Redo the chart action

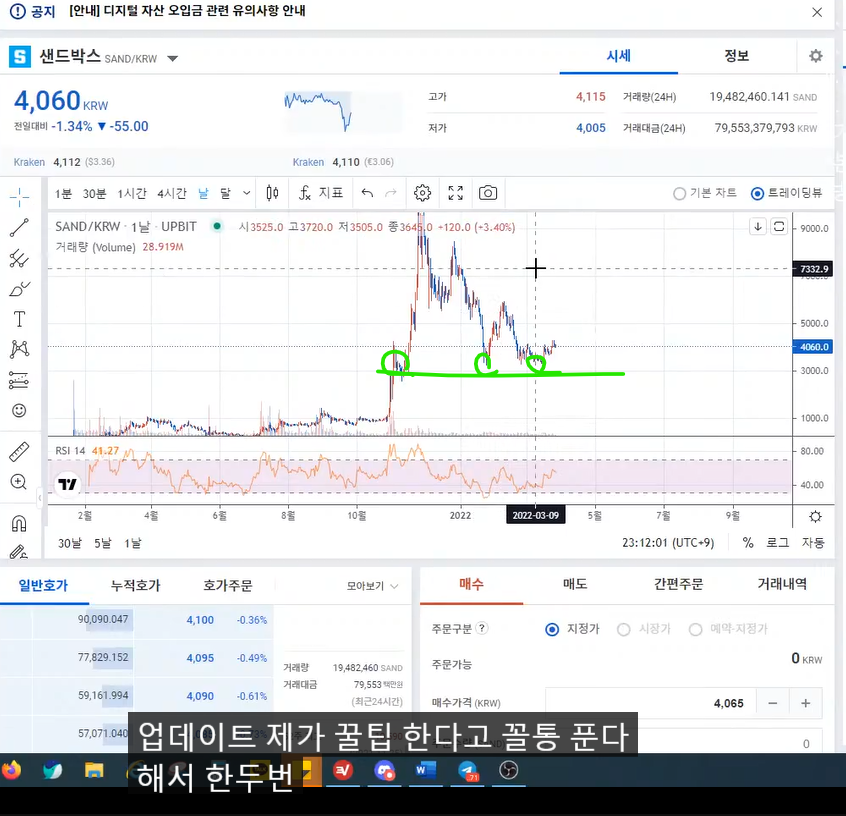[x=391, y=193]
